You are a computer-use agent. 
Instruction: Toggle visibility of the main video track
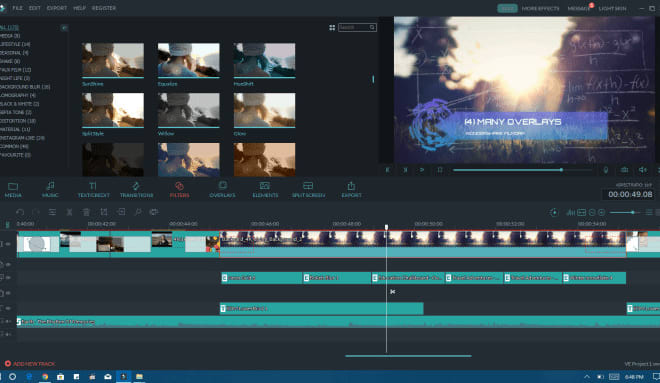click(x=8, y=244)
